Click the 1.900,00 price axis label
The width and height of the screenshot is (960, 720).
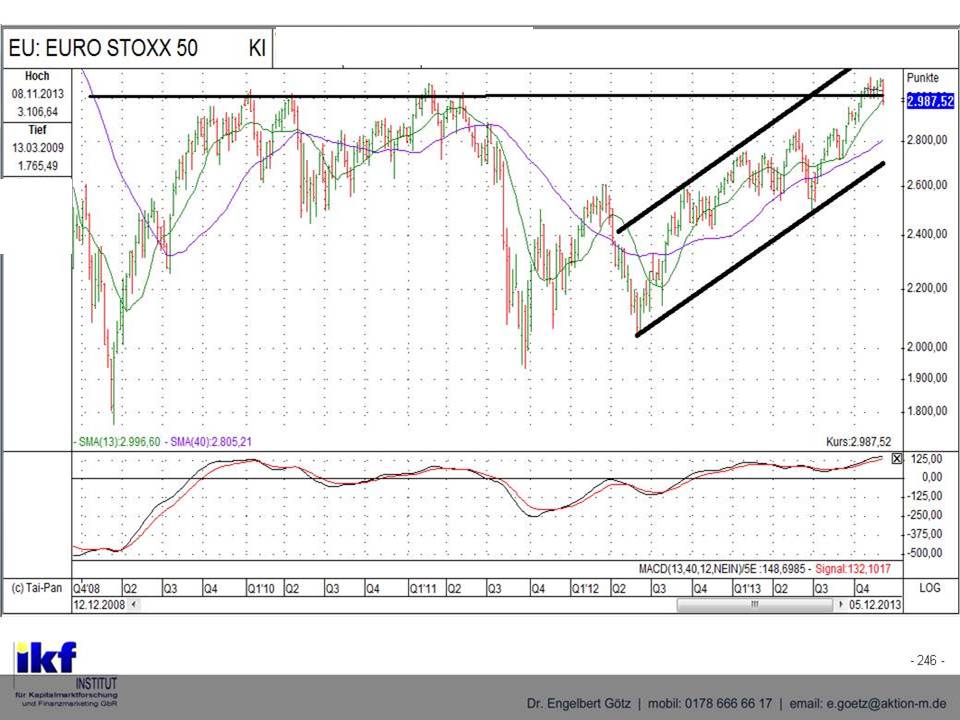coord(927,378)
